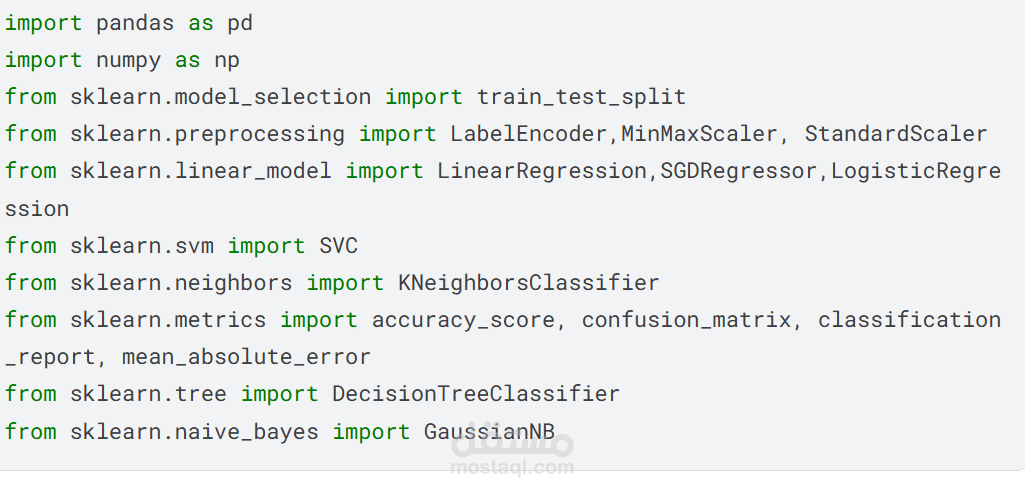Click mean_absolute_error on wrapped line
1025x488 pixels.
[246, 357]
